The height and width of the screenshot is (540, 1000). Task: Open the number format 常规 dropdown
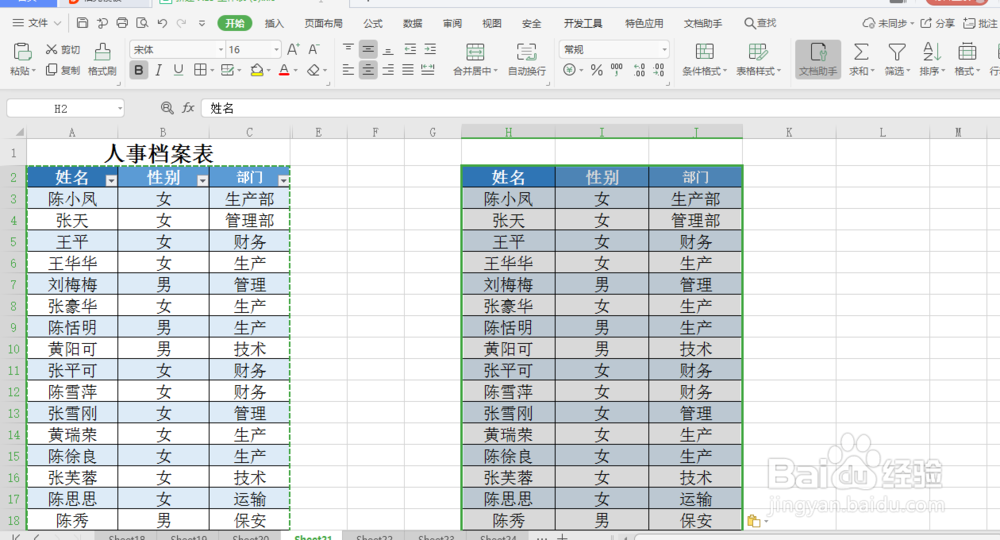tap(664, 49)
